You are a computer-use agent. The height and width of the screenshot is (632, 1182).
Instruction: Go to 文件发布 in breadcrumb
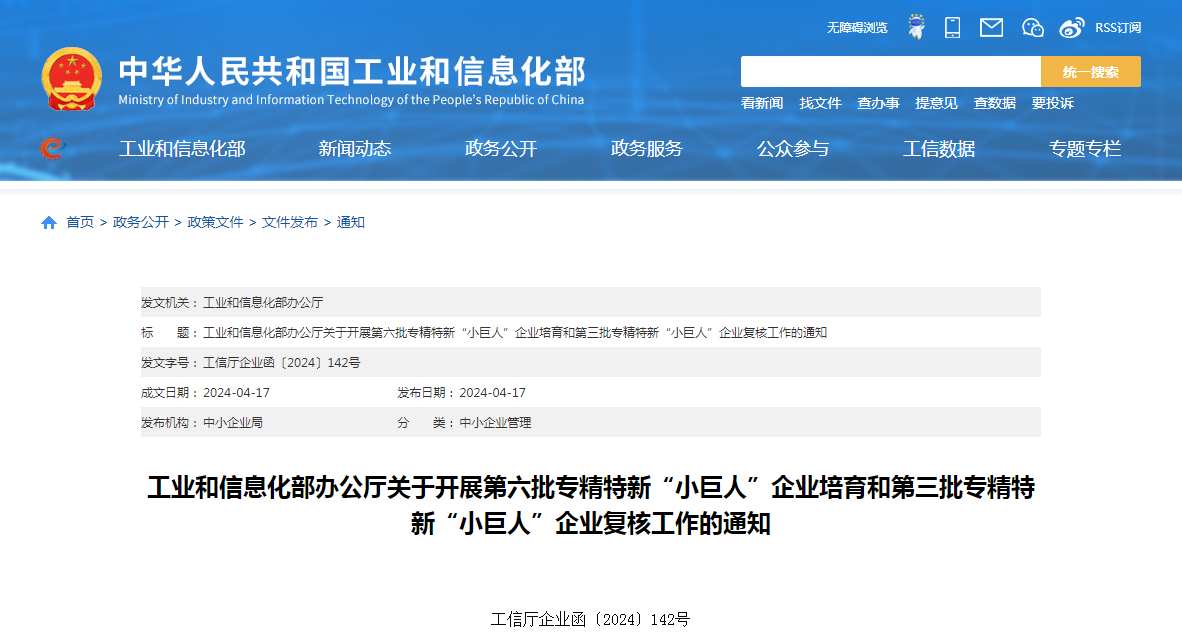tap(290, 222)
